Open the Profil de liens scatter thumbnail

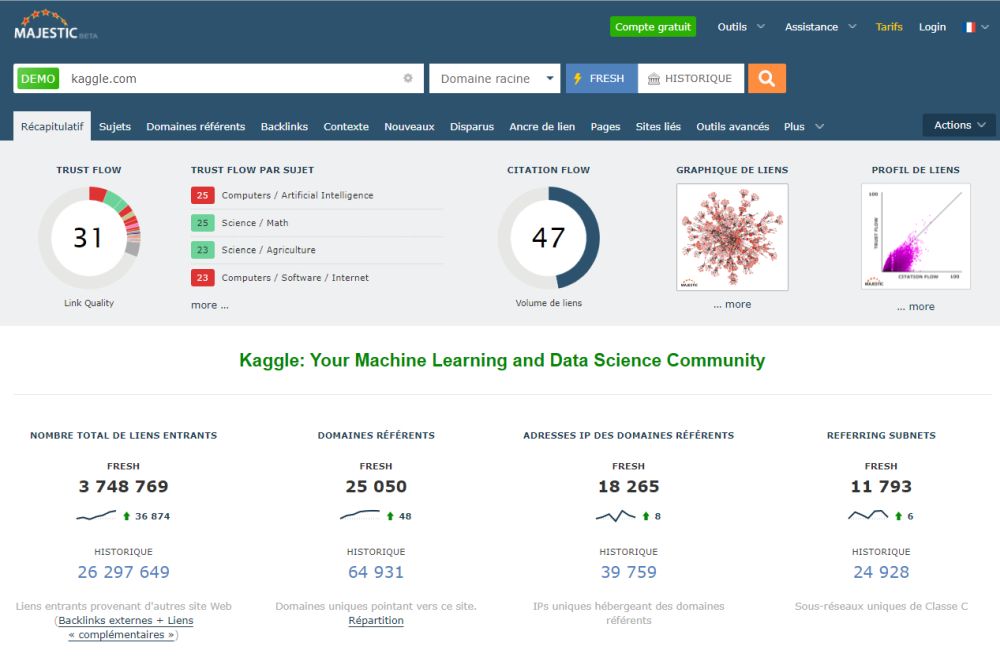[916, 237]
